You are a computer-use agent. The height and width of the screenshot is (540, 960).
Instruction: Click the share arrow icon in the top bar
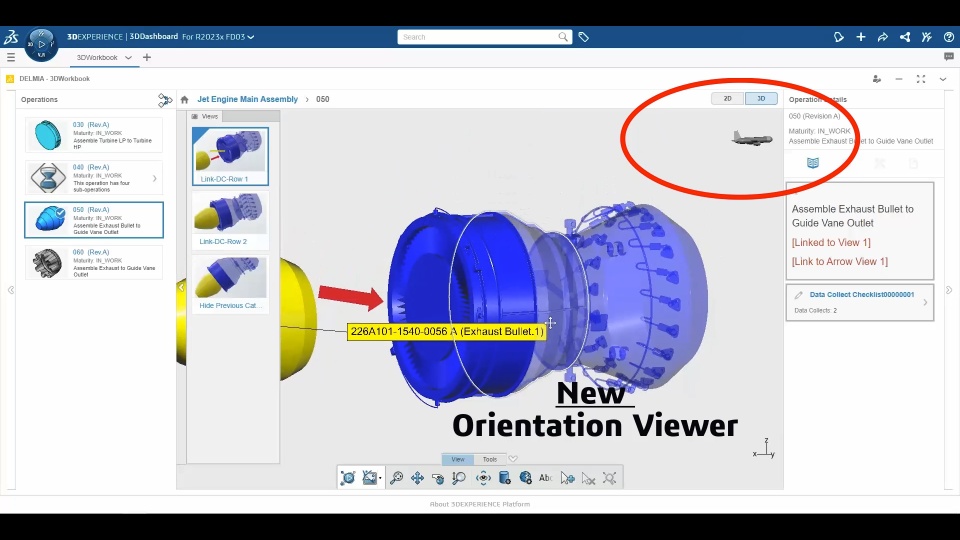[x=883, y=37]
